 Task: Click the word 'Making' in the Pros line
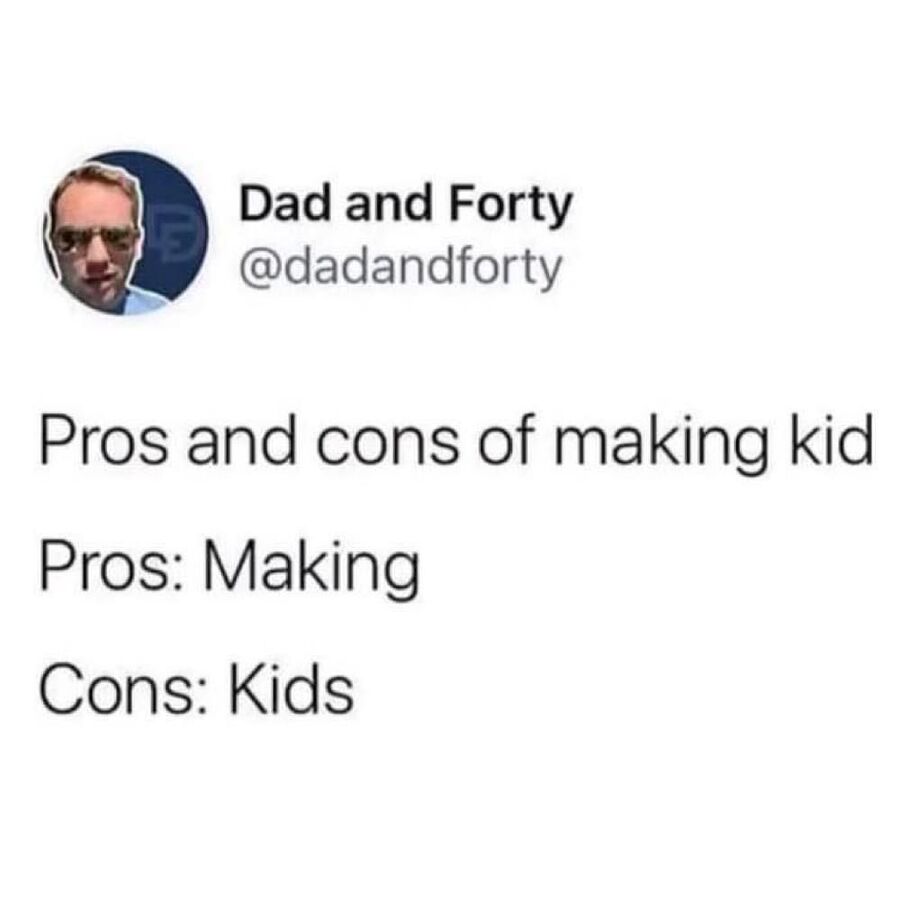pos(312,569)
